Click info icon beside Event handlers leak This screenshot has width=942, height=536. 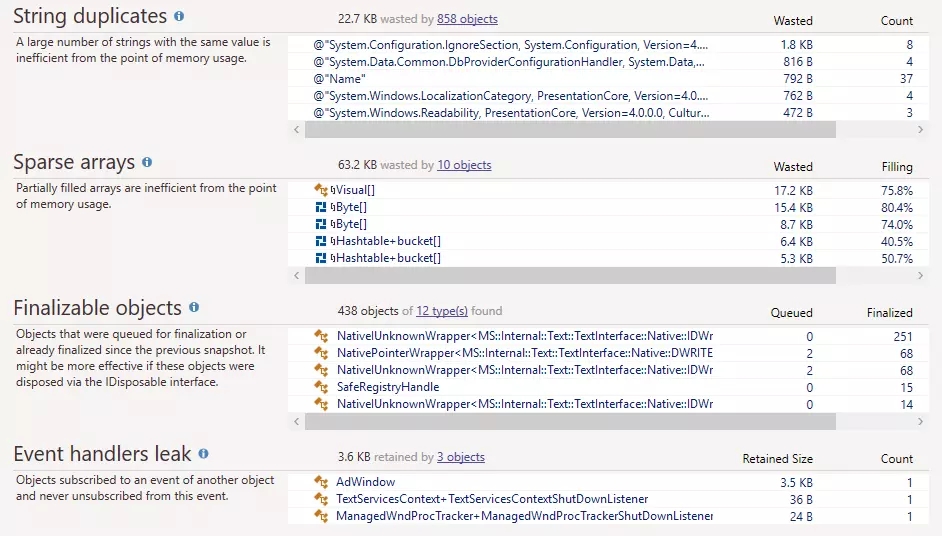[x=203, y=454]
